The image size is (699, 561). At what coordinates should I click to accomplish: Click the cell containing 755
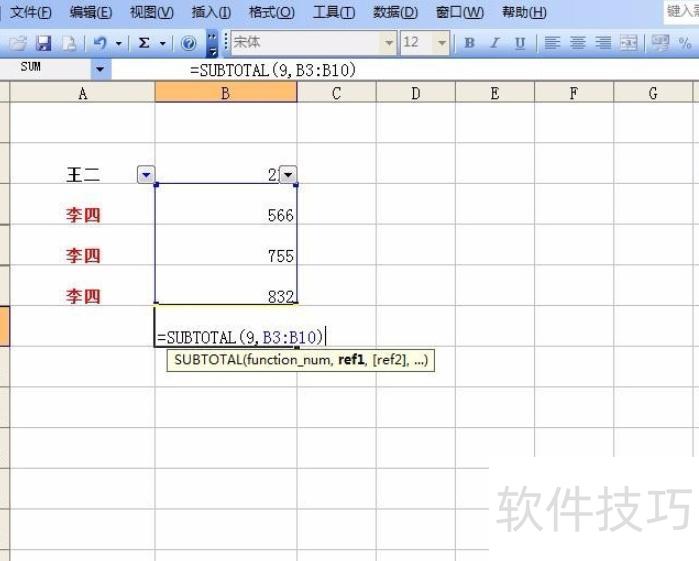(226, 245)
